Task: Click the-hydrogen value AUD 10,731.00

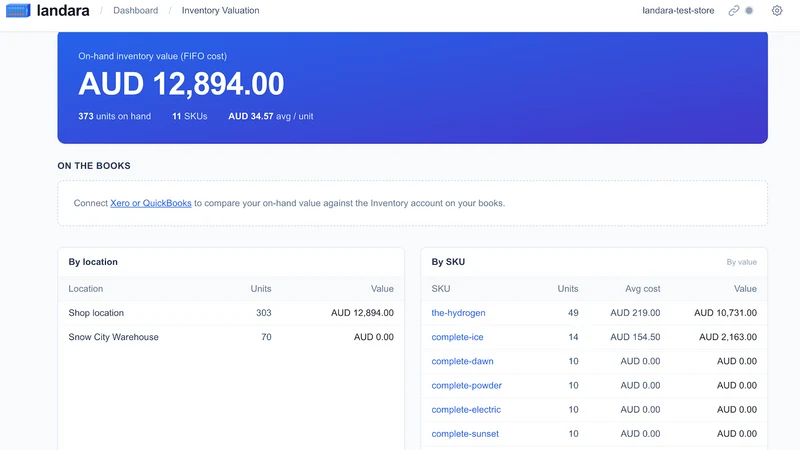Action: (726, 313)
